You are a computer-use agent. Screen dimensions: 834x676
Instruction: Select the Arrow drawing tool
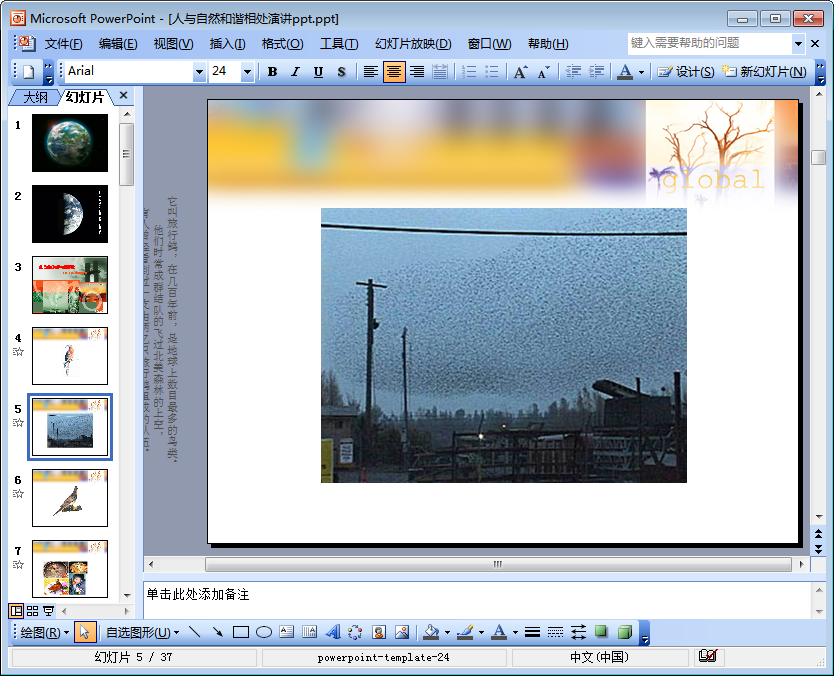218,632
